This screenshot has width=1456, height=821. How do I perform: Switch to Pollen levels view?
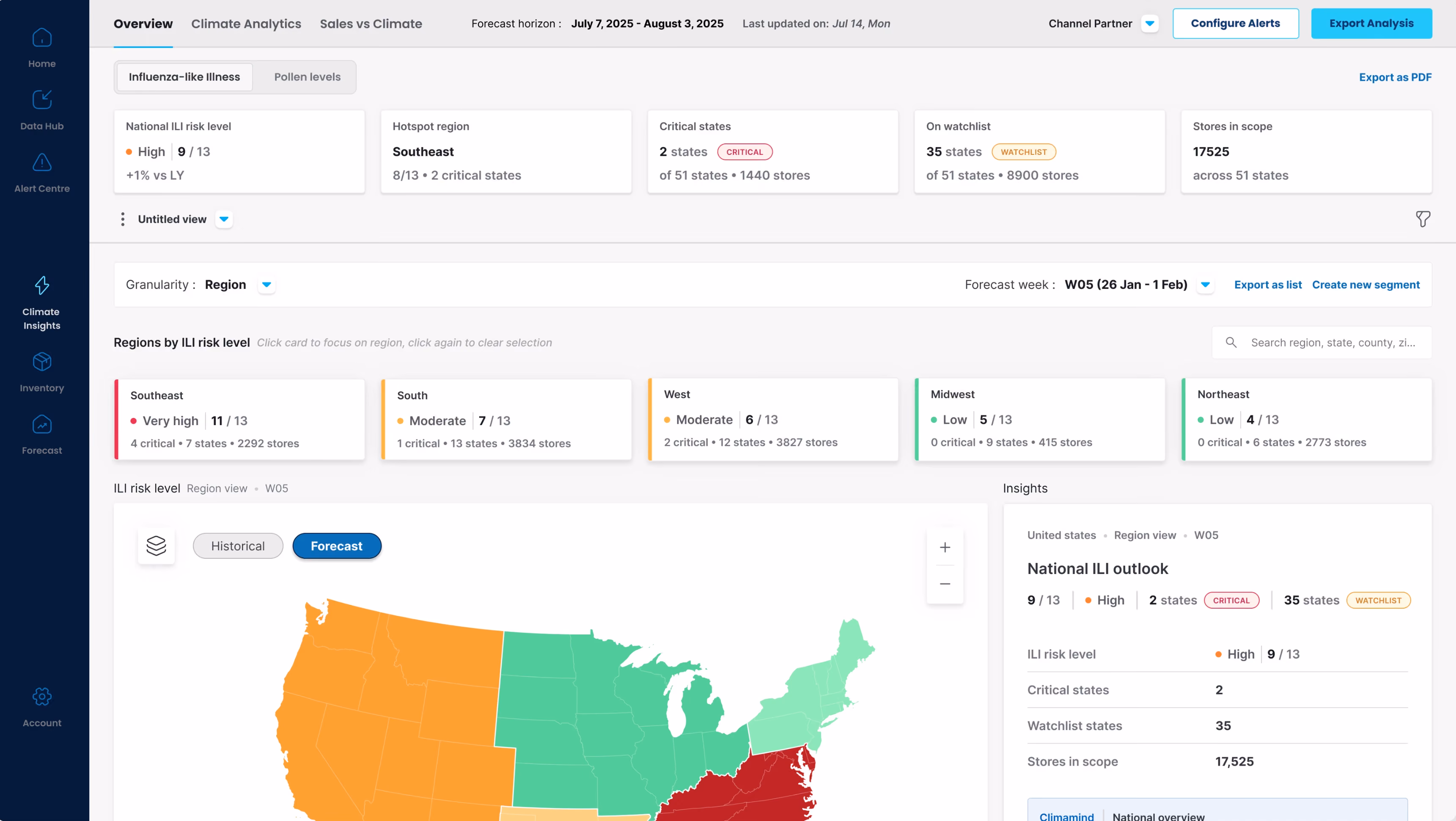pyautogui.click(x=307, y=77)
